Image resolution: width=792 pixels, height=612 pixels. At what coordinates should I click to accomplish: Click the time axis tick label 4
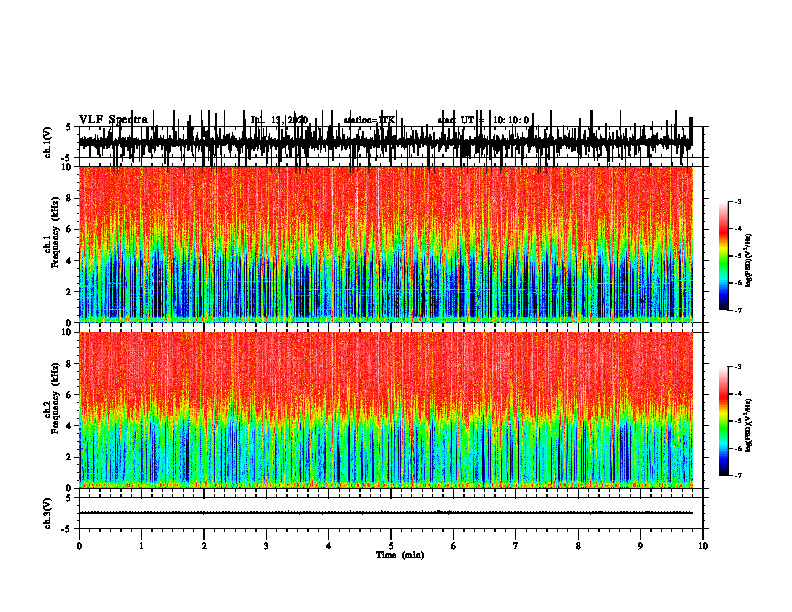pyautogui.click(x=329, y=546)
